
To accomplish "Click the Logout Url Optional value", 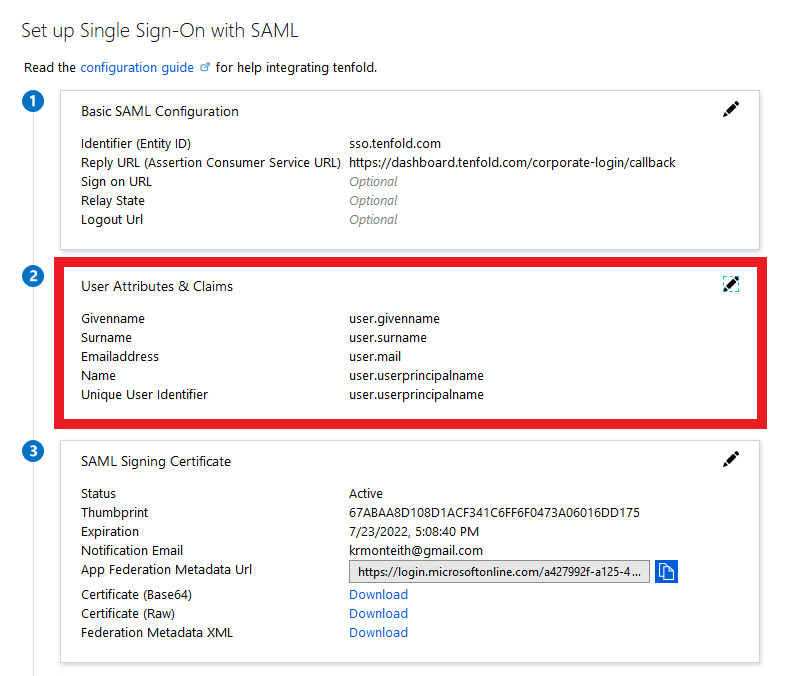I will [x=373, y=219].
